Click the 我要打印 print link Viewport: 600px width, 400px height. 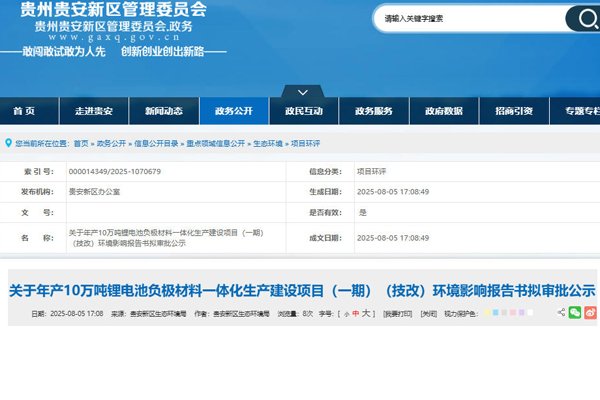click(398, 314)
